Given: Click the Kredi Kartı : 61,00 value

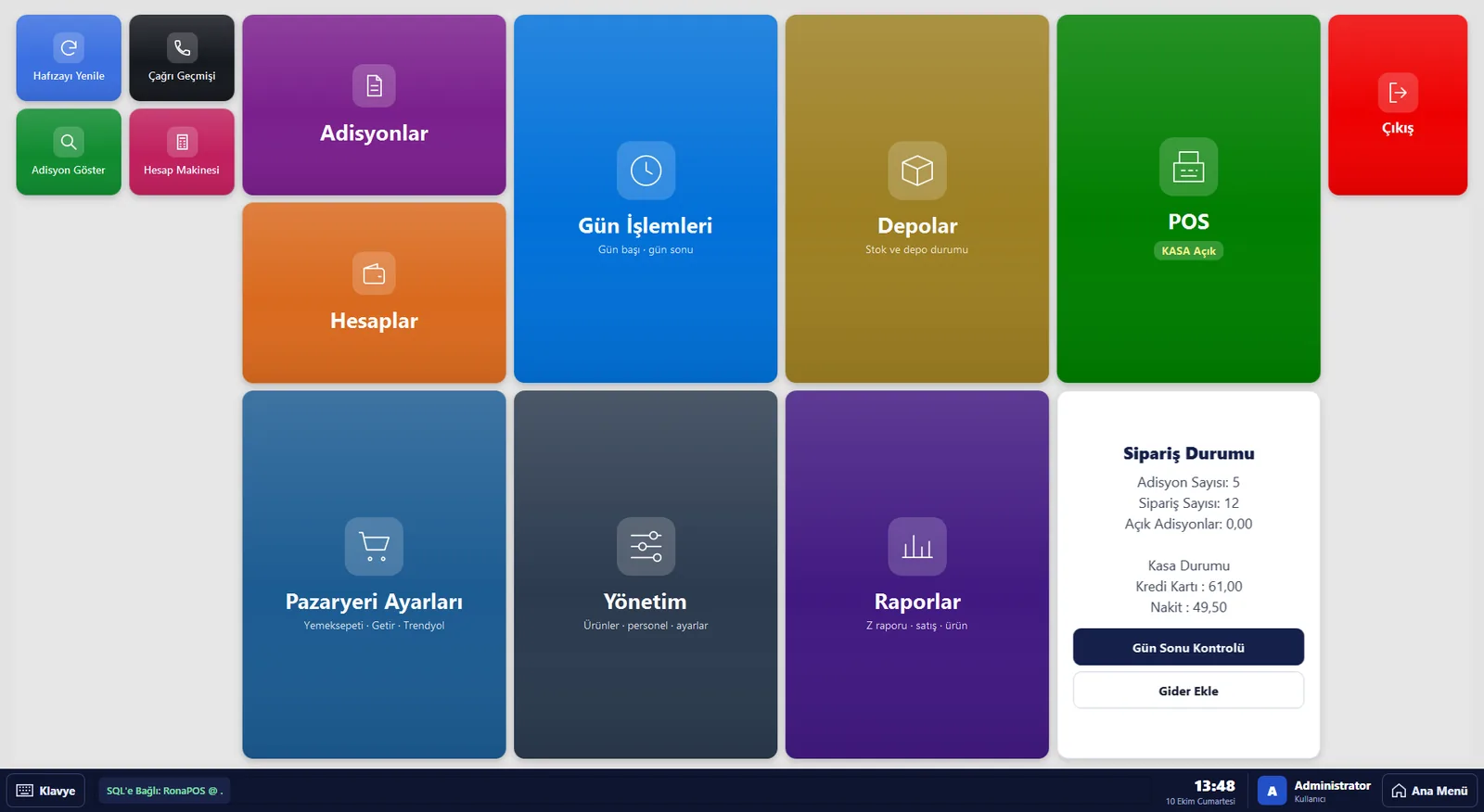Looking at the screenshot, I should (1188, 587).
